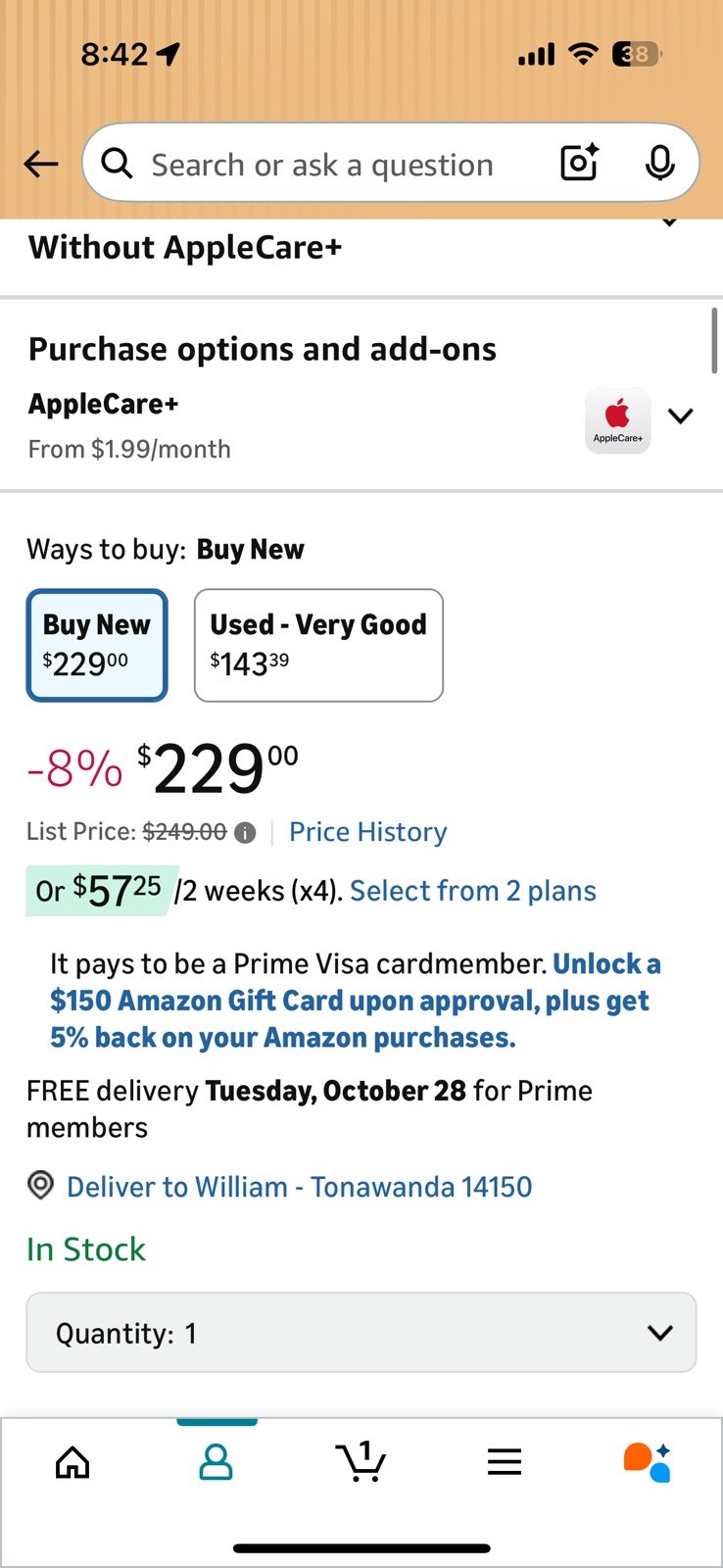The image size is (723, 1568).
Task: Open the hamburger menu tab
Action: [504, 1463]
